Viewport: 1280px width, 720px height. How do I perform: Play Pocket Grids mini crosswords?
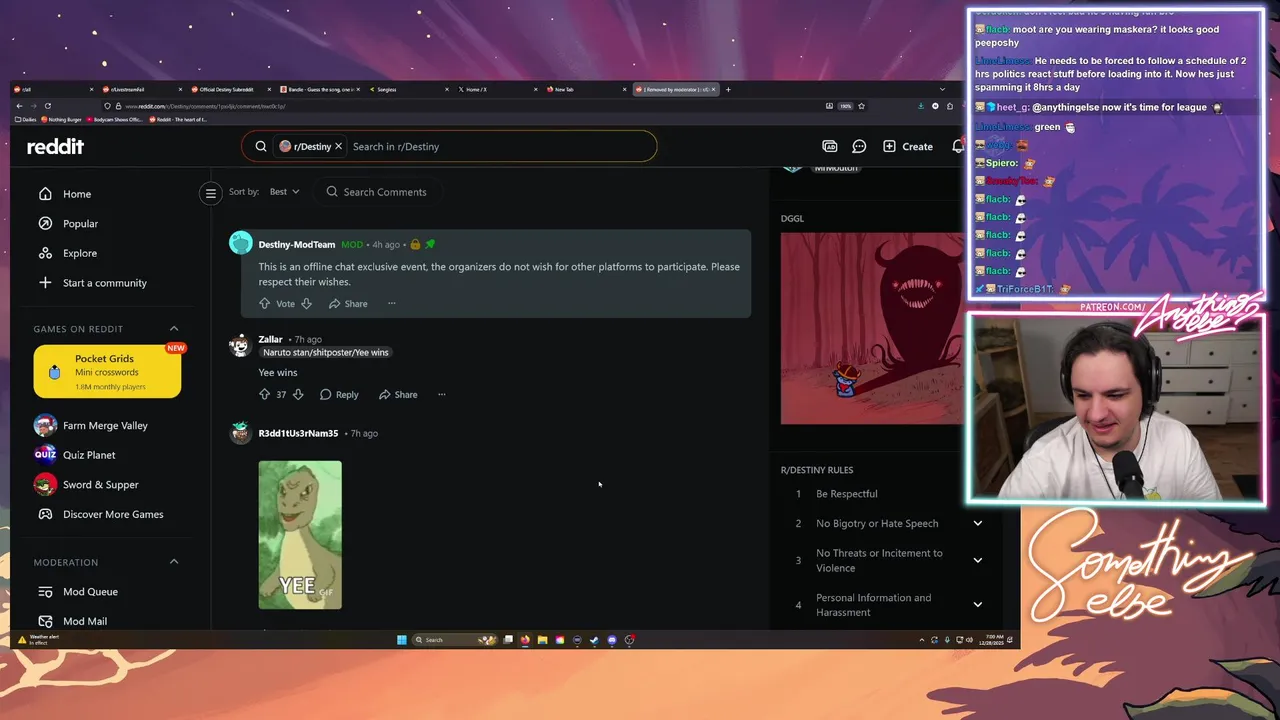click(x=107, y=371)
